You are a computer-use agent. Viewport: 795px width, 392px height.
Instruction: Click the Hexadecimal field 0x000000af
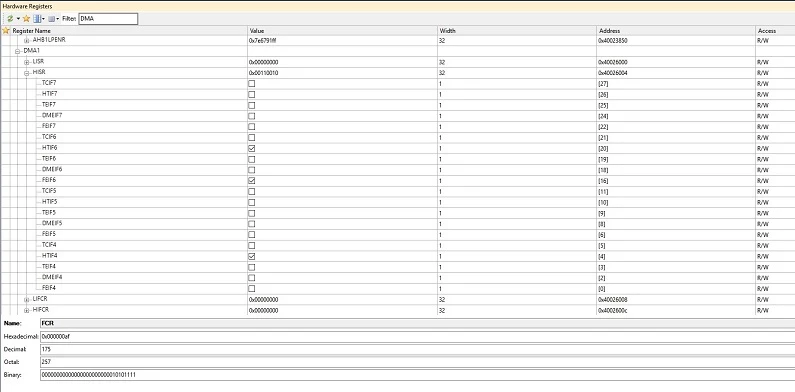click(x=417, y=336)
